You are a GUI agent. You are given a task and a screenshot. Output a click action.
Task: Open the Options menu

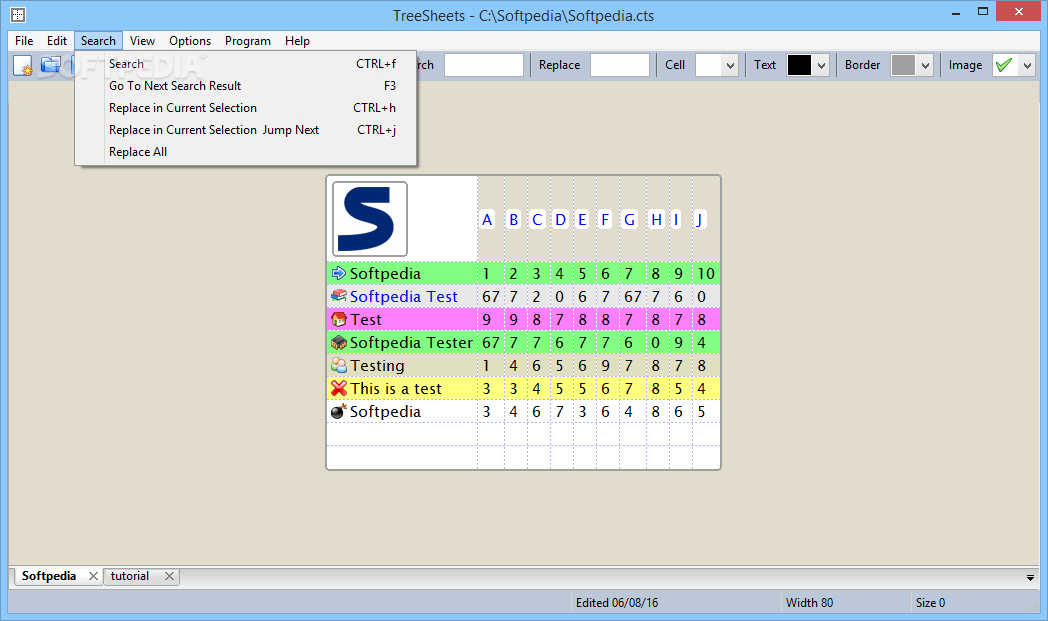190,41
